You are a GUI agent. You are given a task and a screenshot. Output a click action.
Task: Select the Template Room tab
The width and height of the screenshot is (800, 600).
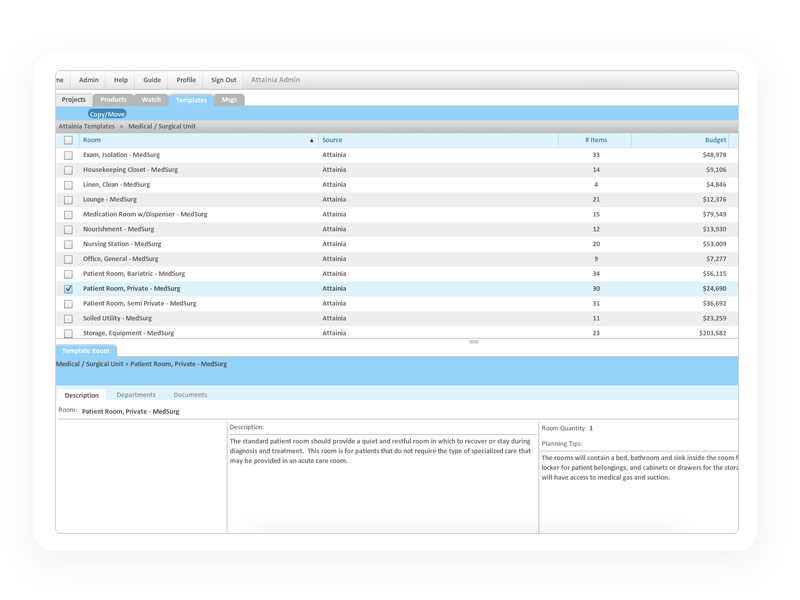[86, 351]
